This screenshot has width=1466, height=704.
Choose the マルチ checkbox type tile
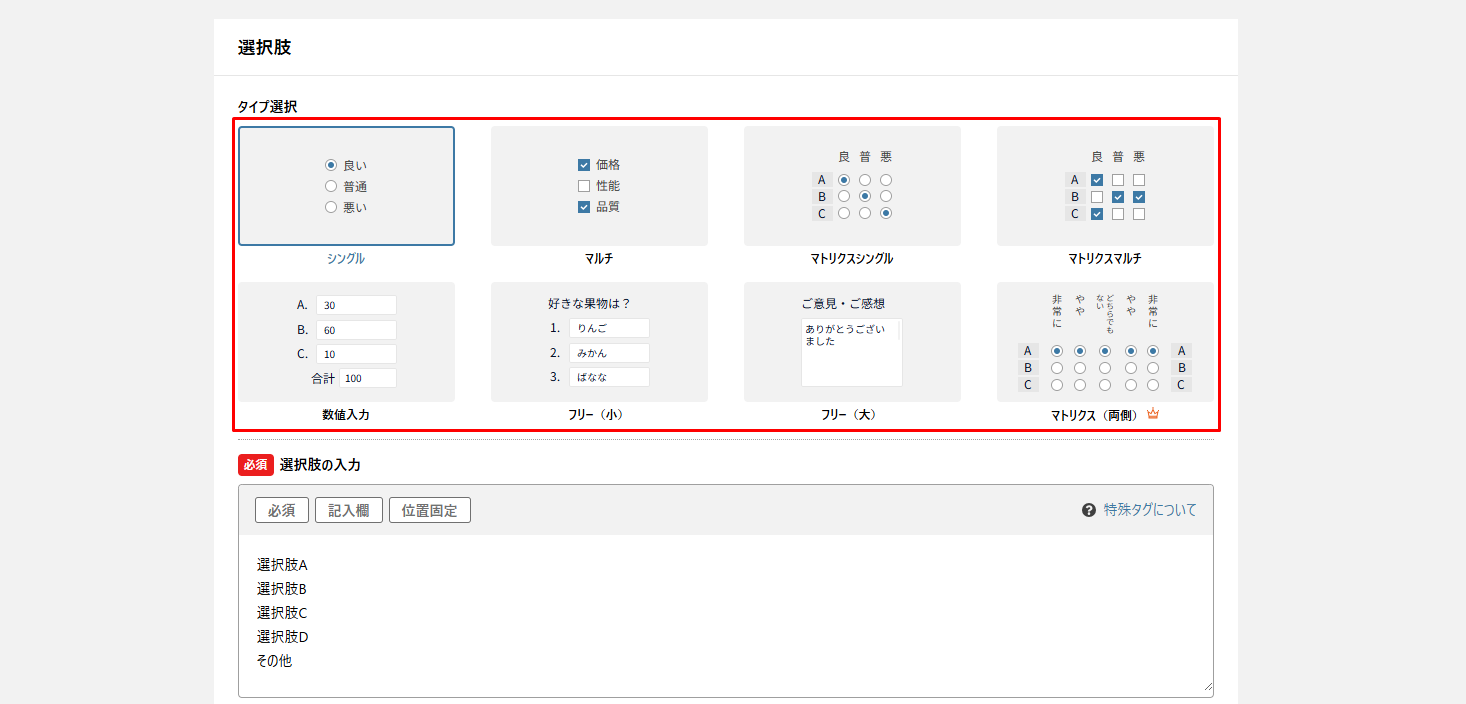(x=599, y=186)
